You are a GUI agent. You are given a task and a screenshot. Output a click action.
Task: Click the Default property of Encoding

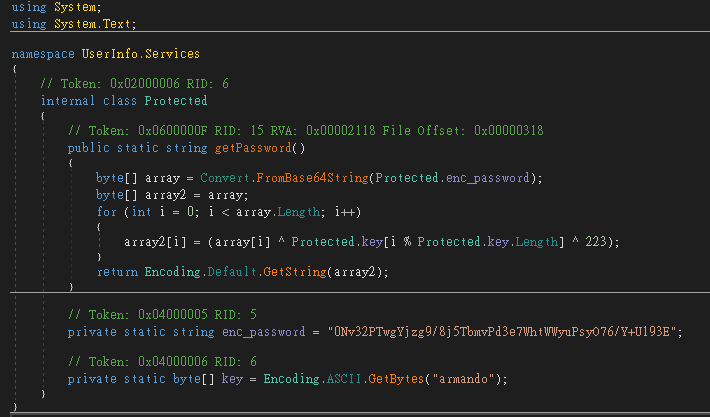pyautogui.click(x=232, y=272)
